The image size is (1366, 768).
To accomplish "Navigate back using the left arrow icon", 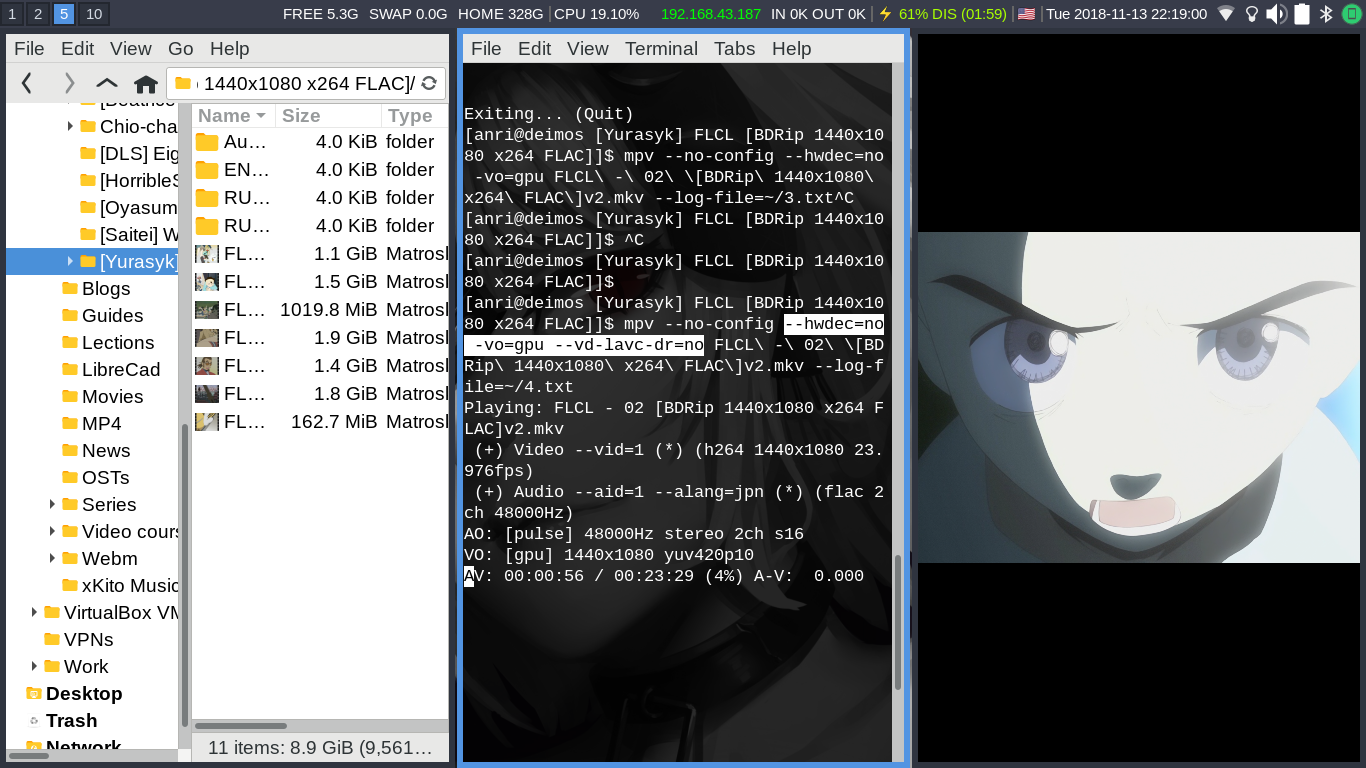I will [25, 83].
